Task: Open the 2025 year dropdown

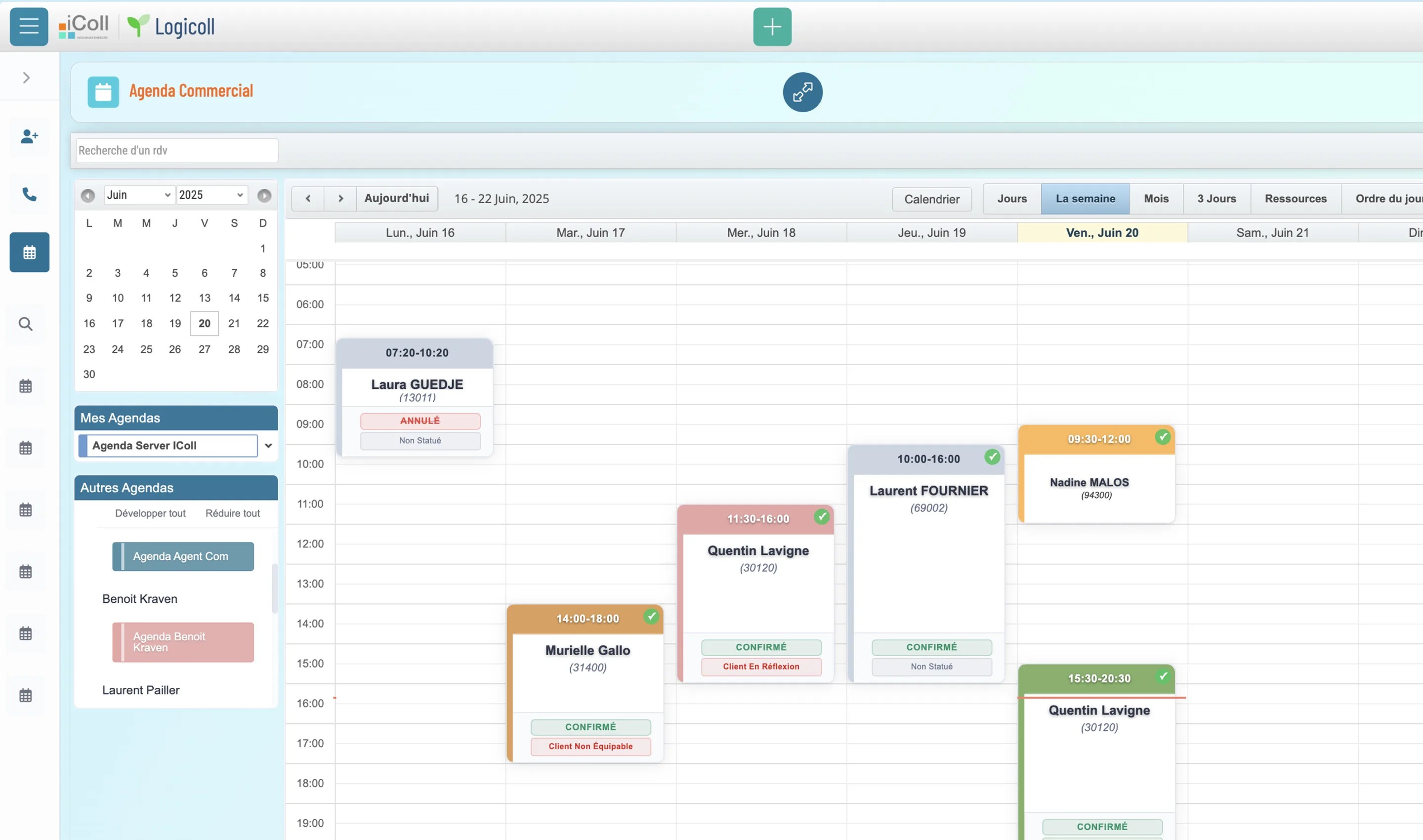Action: (211, 195)
